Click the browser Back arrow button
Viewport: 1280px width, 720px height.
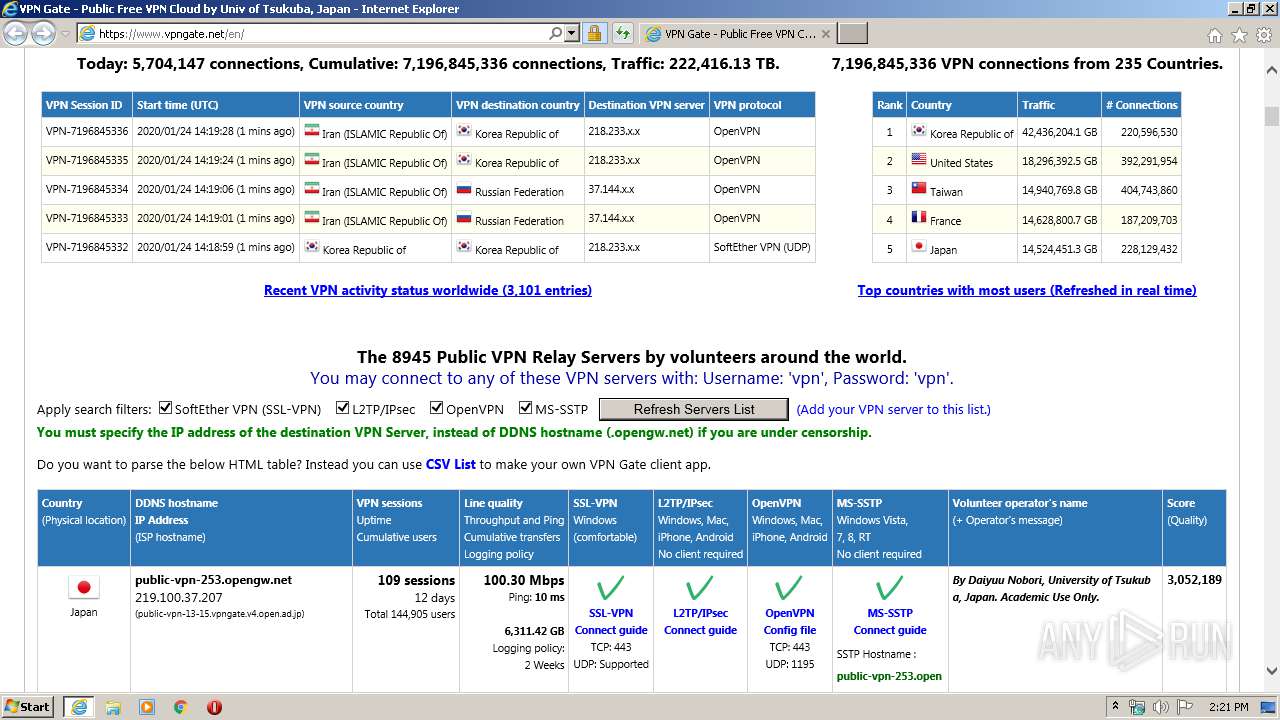tap(16, 33)
